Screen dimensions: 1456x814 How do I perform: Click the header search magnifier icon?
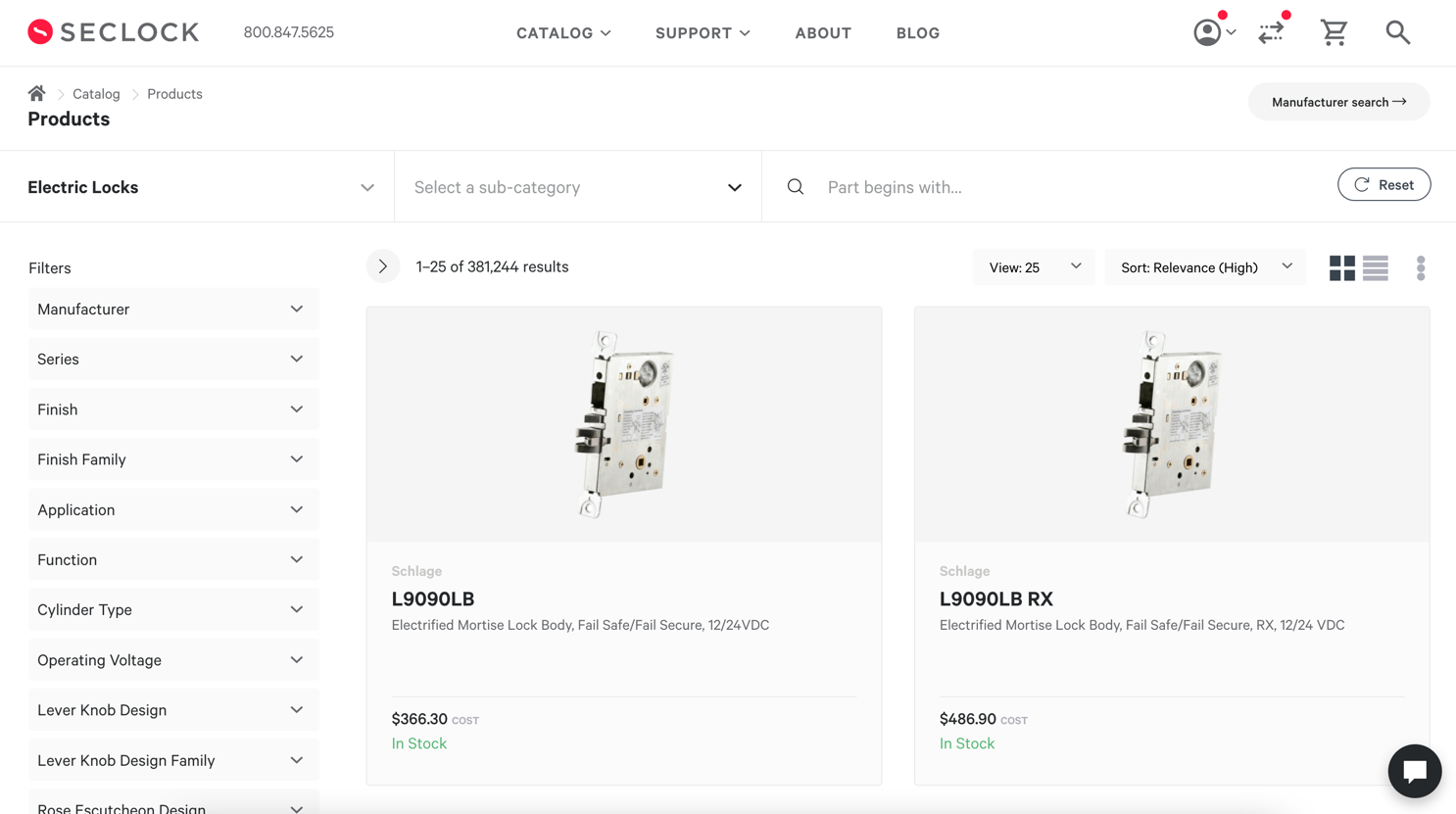1398,32
